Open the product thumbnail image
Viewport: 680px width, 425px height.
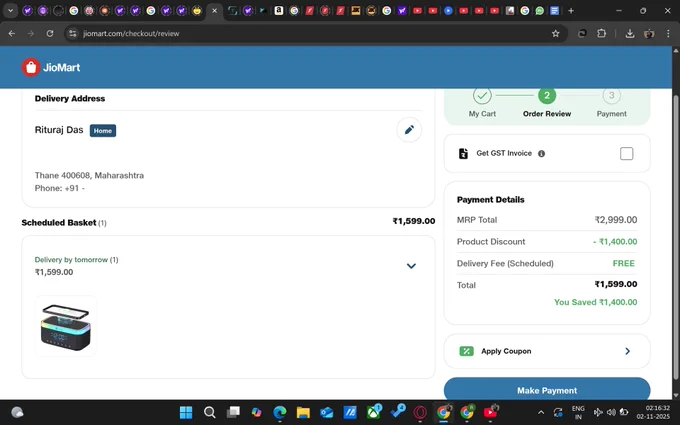65,326
